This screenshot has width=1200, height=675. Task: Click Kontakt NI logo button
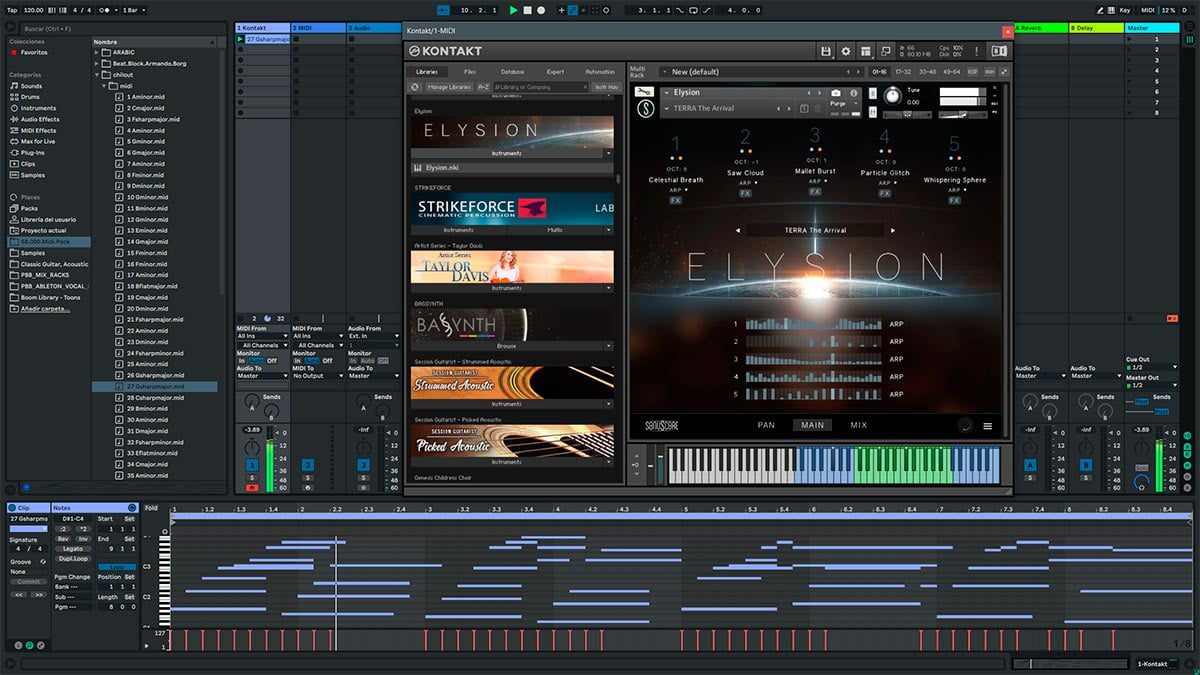[x=999, y=51]
